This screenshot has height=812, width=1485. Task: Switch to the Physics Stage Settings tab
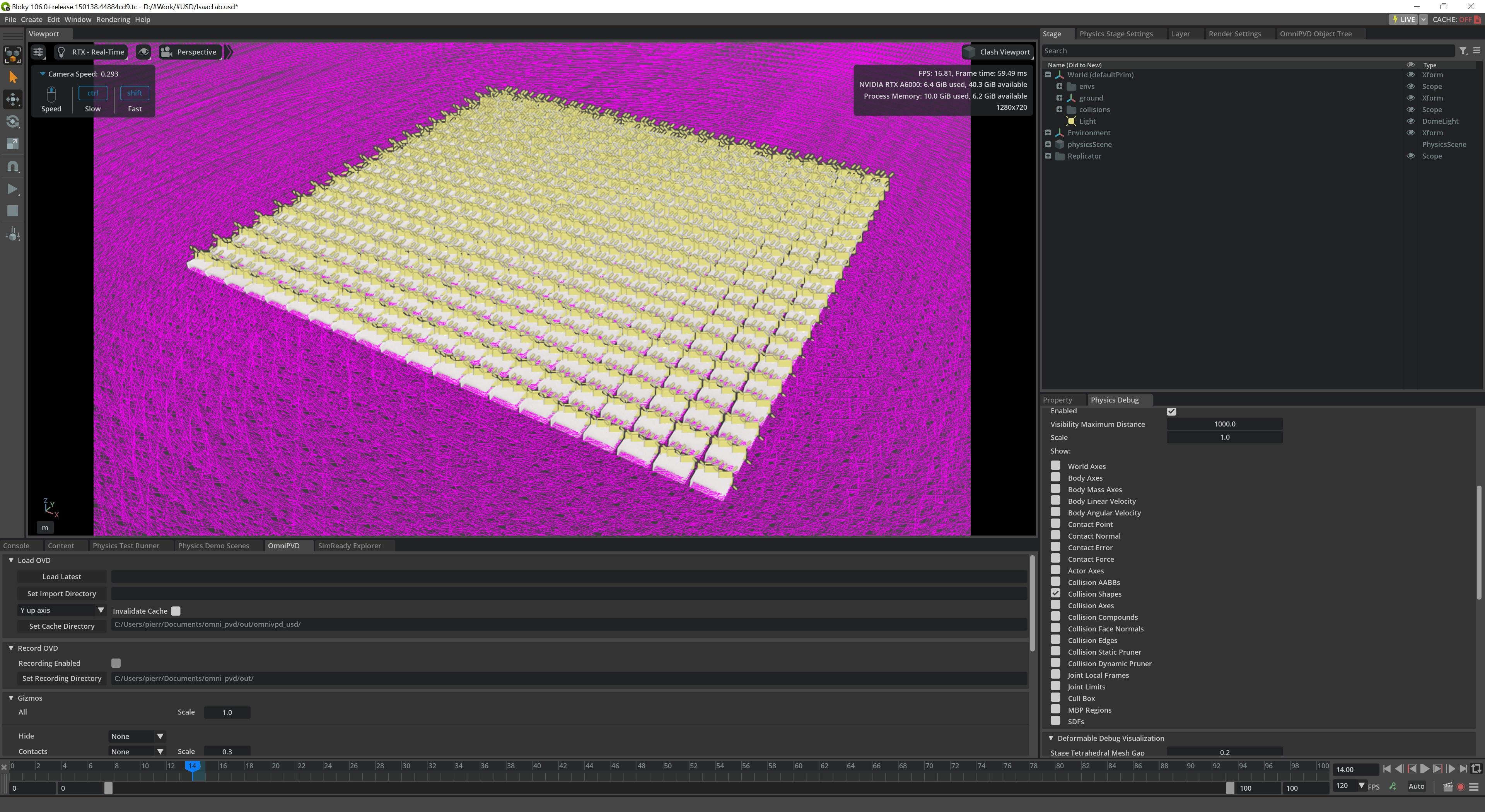coord(1115,34)
